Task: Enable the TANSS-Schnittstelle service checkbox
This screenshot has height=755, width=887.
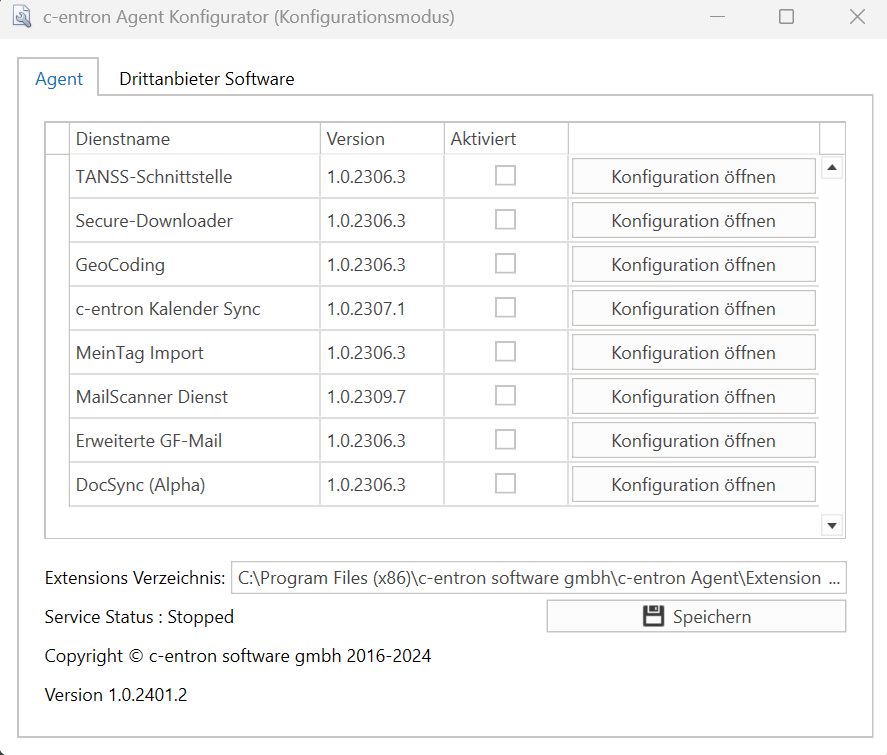Action: pos(505,175)
